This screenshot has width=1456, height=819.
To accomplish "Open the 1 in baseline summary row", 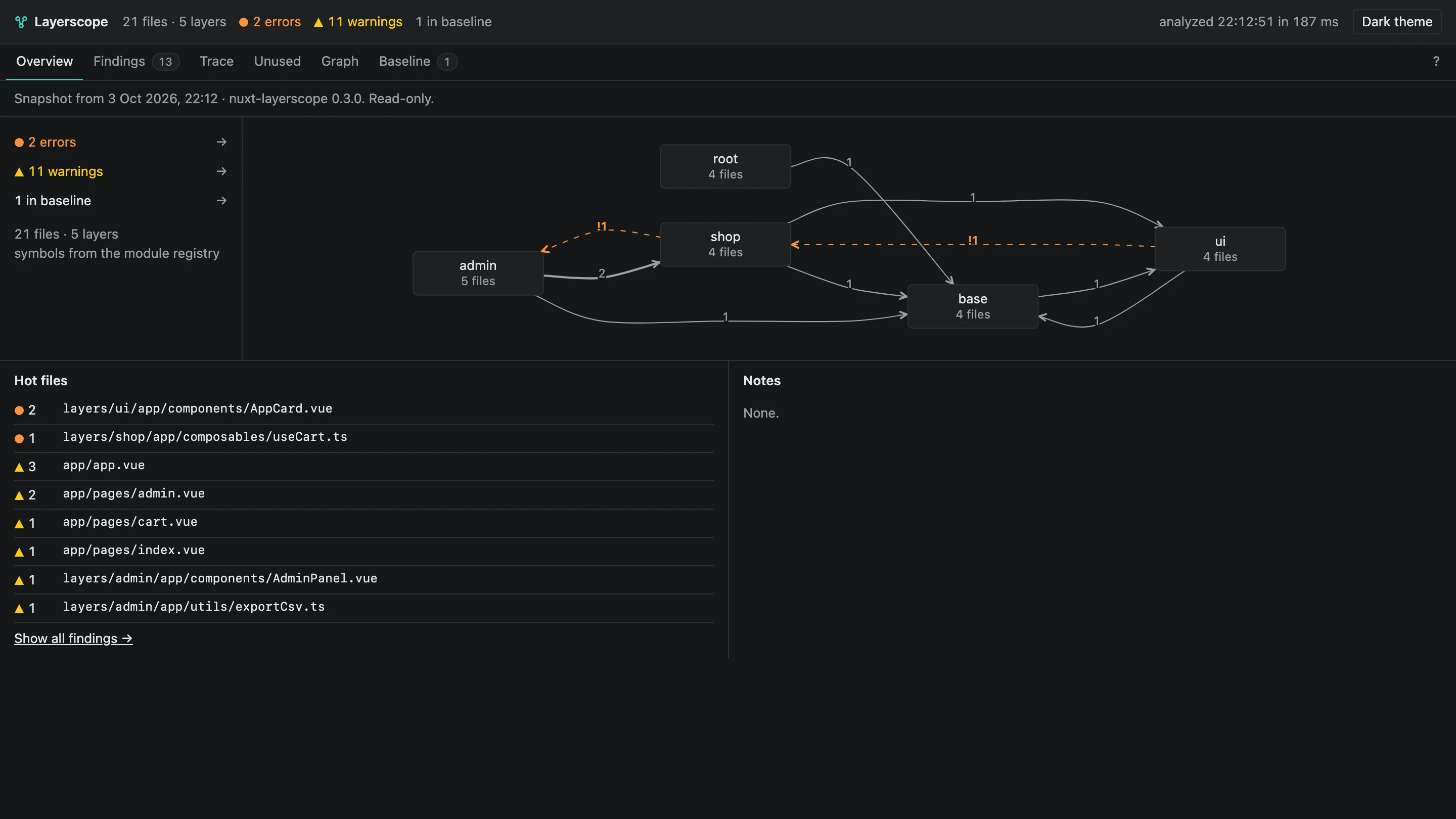I will pos(121,201).
